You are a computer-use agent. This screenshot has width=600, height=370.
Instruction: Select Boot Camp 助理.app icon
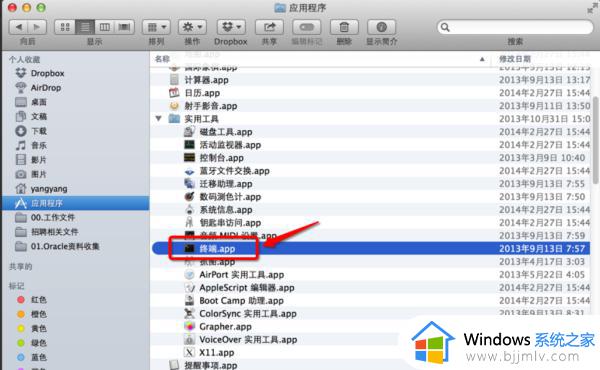pyautogui.click(x=189, y=300)
